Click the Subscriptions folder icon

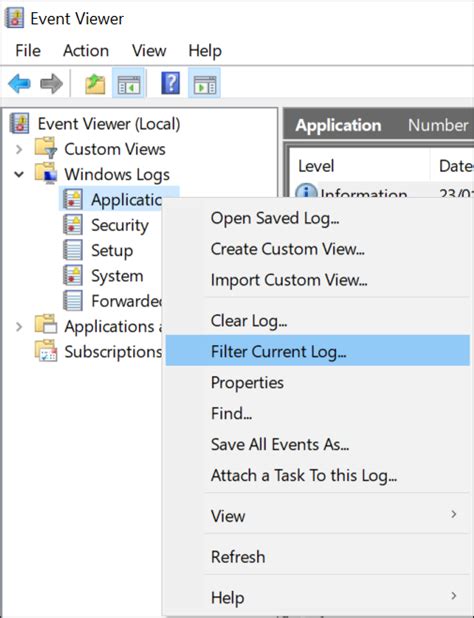click(x=46, y=351)
